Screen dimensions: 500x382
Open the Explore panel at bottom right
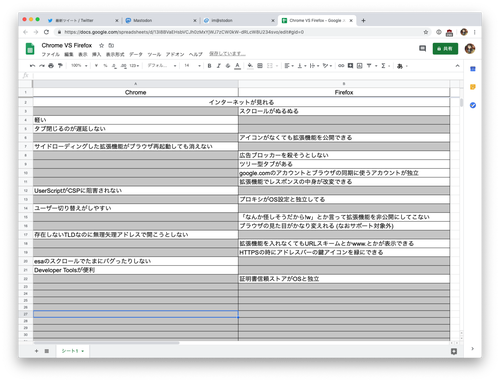pyautogui.click(x=454, y=351)
